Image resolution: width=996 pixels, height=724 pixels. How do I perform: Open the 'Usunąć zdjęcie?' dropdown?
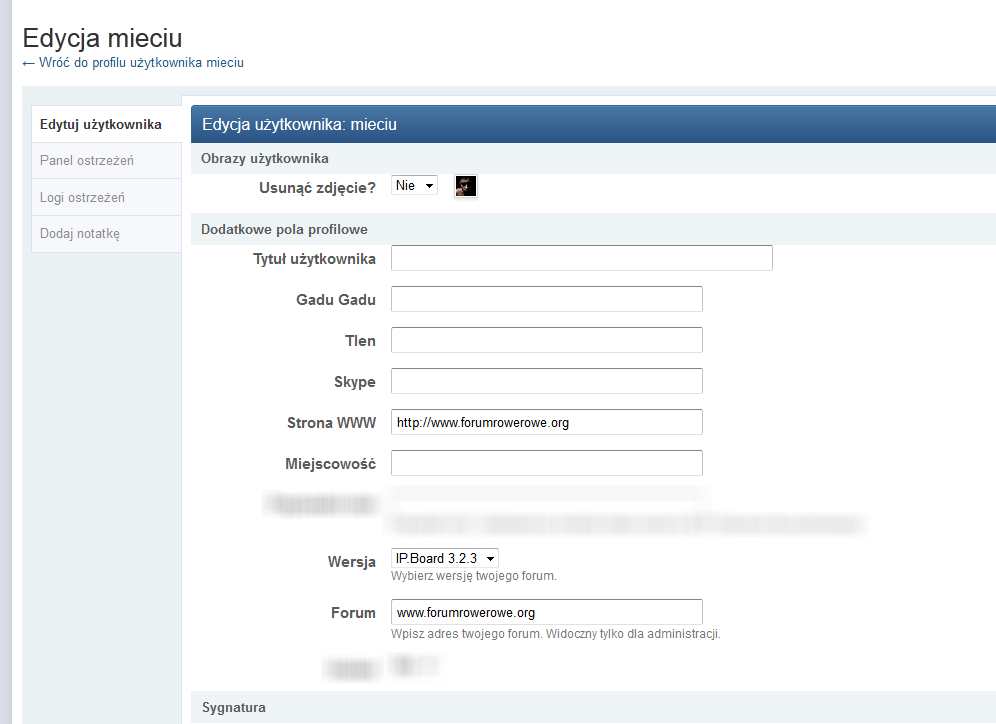pyautogui.click(x=413, y=184)
